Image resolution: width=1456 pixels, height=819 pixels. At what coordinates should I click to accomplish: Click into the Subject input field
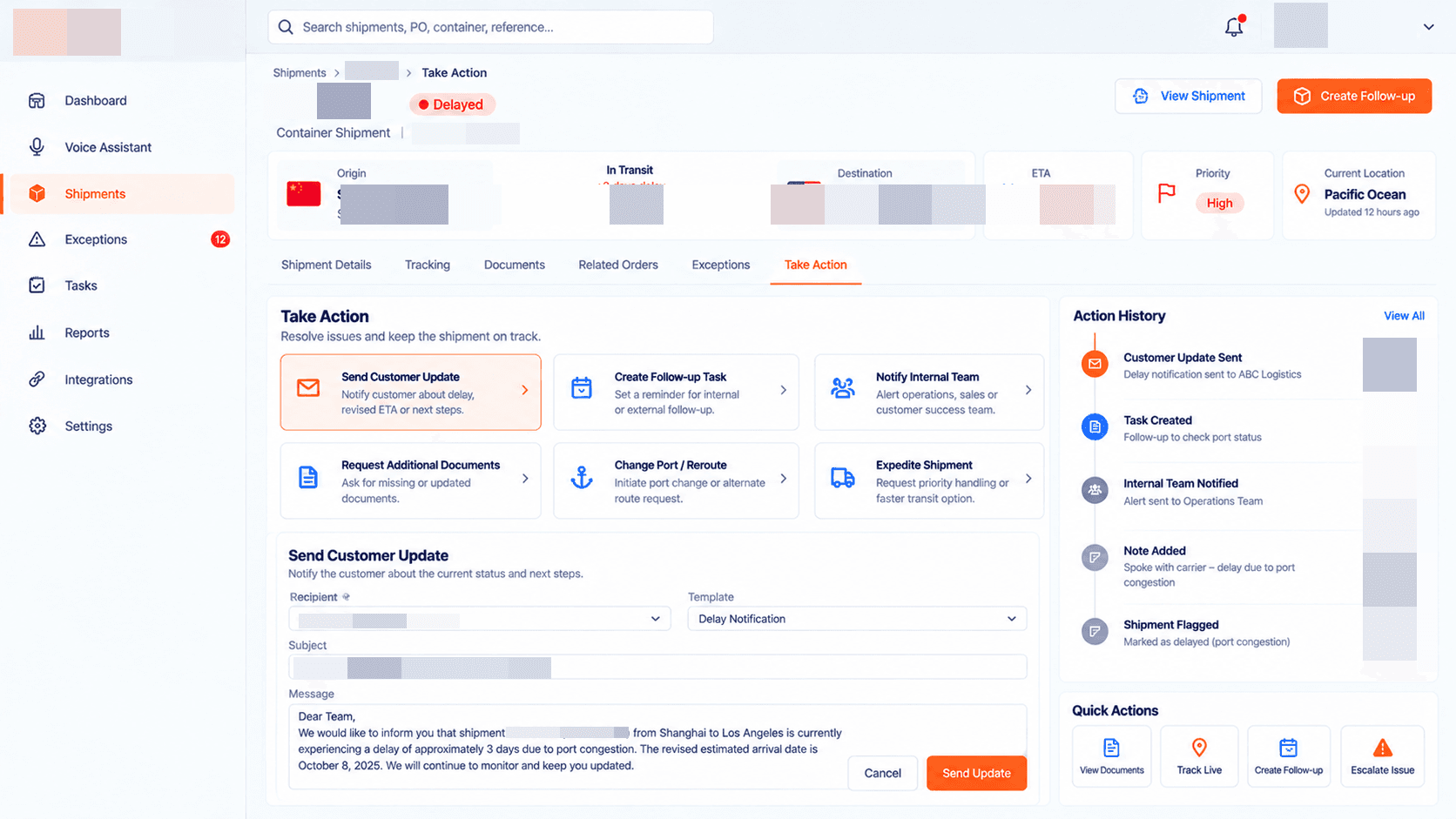pyautogui.click(x=657, y=668)
